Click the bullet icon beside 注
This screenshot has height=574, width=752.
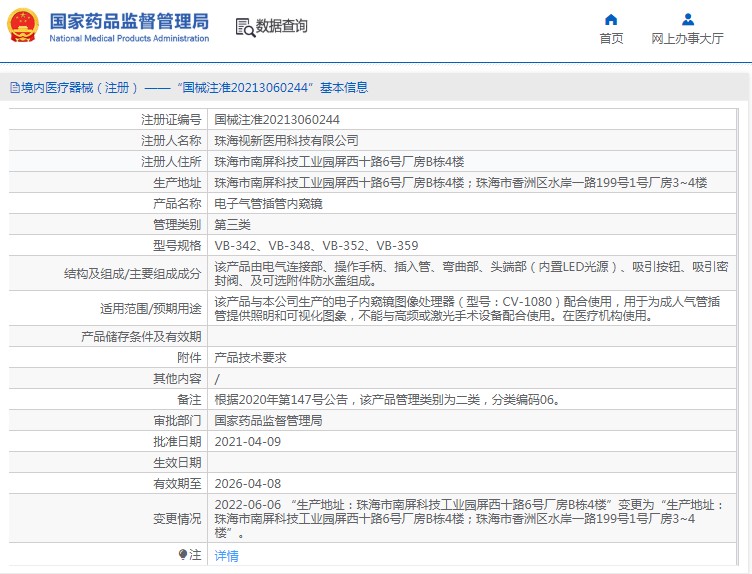point(182,554)
